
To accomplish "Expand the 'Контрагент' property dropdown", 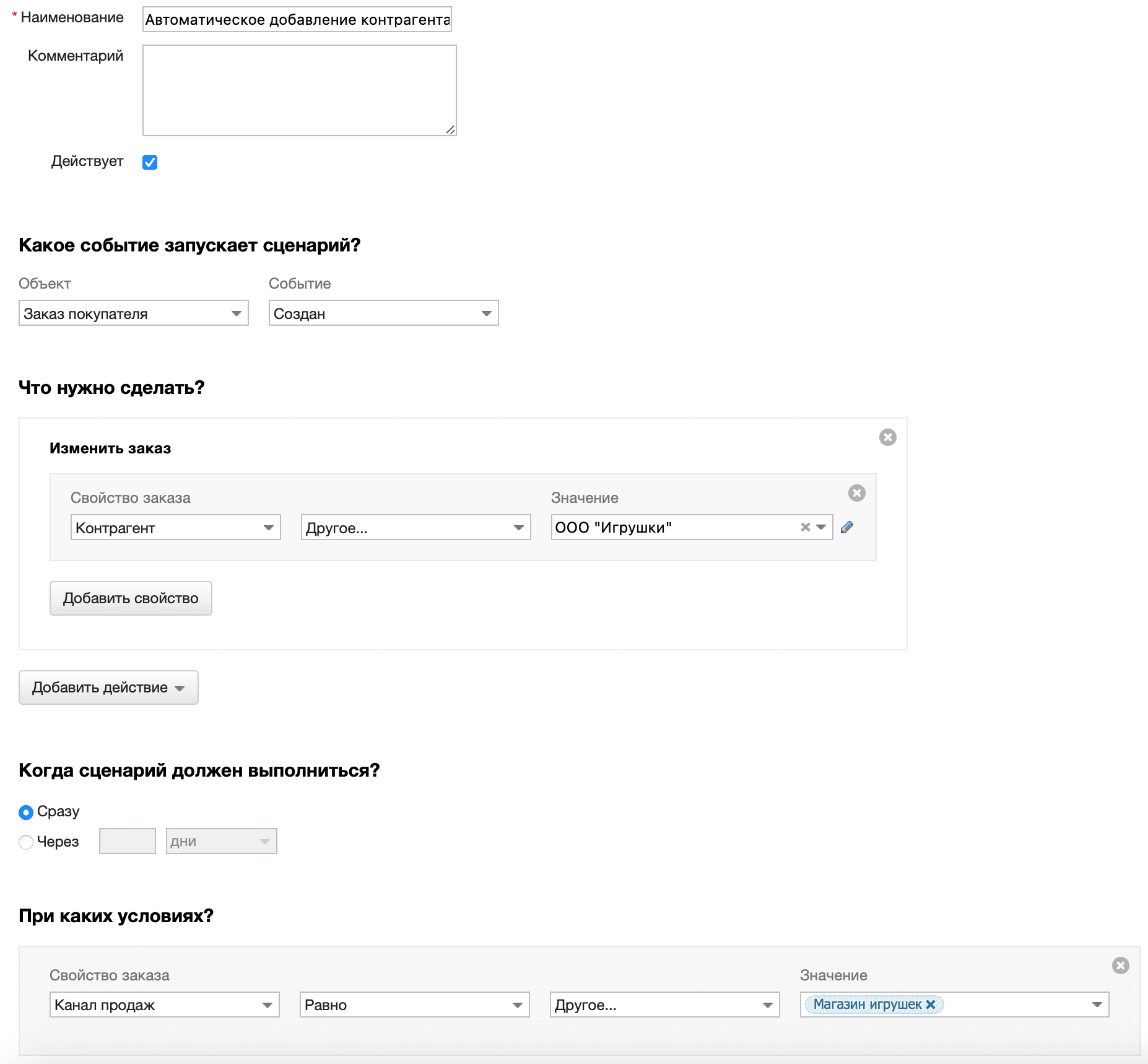I will point(175,528).
